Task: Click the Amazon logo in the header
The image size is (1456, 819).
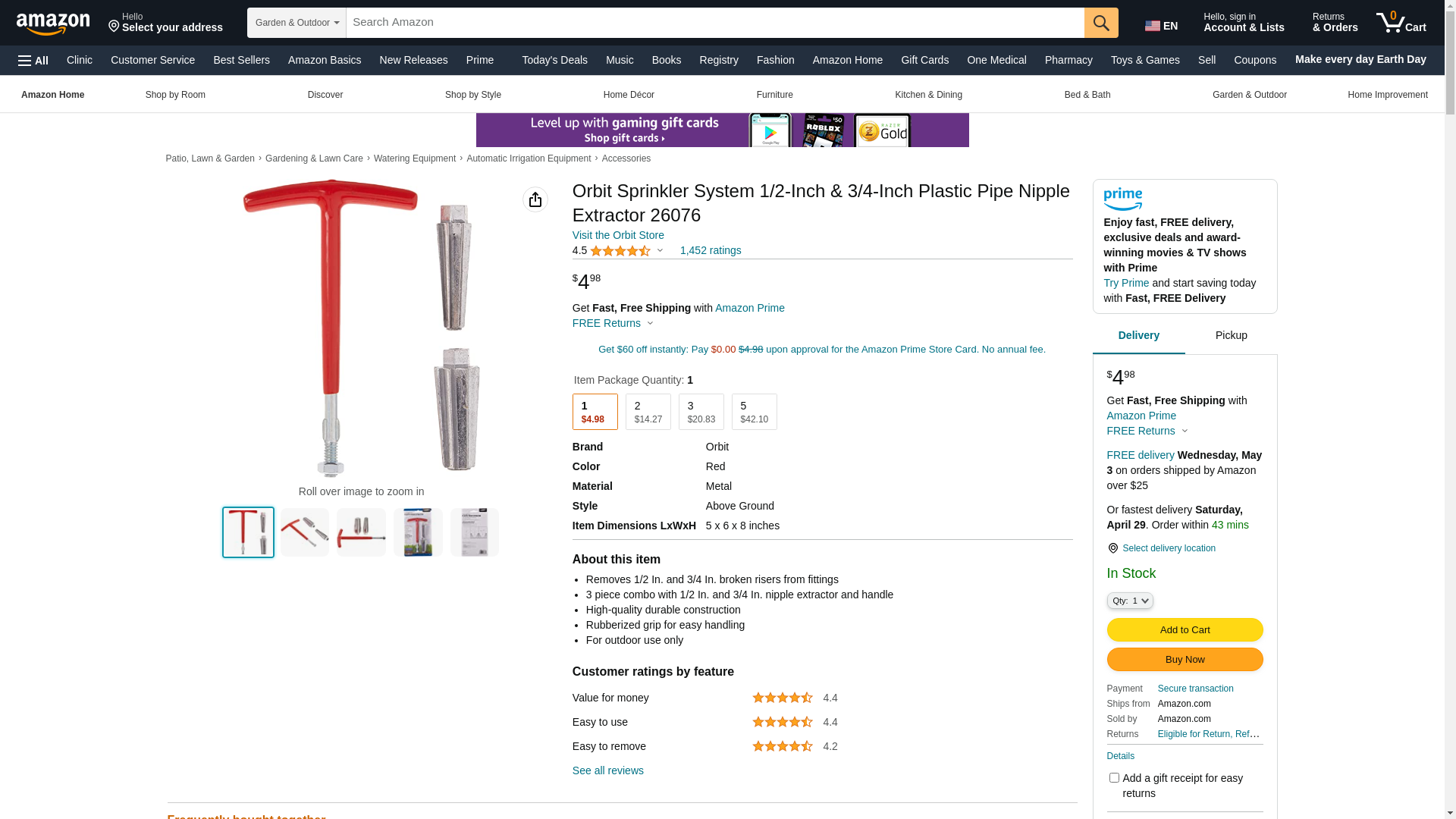Action: [53, 24]
